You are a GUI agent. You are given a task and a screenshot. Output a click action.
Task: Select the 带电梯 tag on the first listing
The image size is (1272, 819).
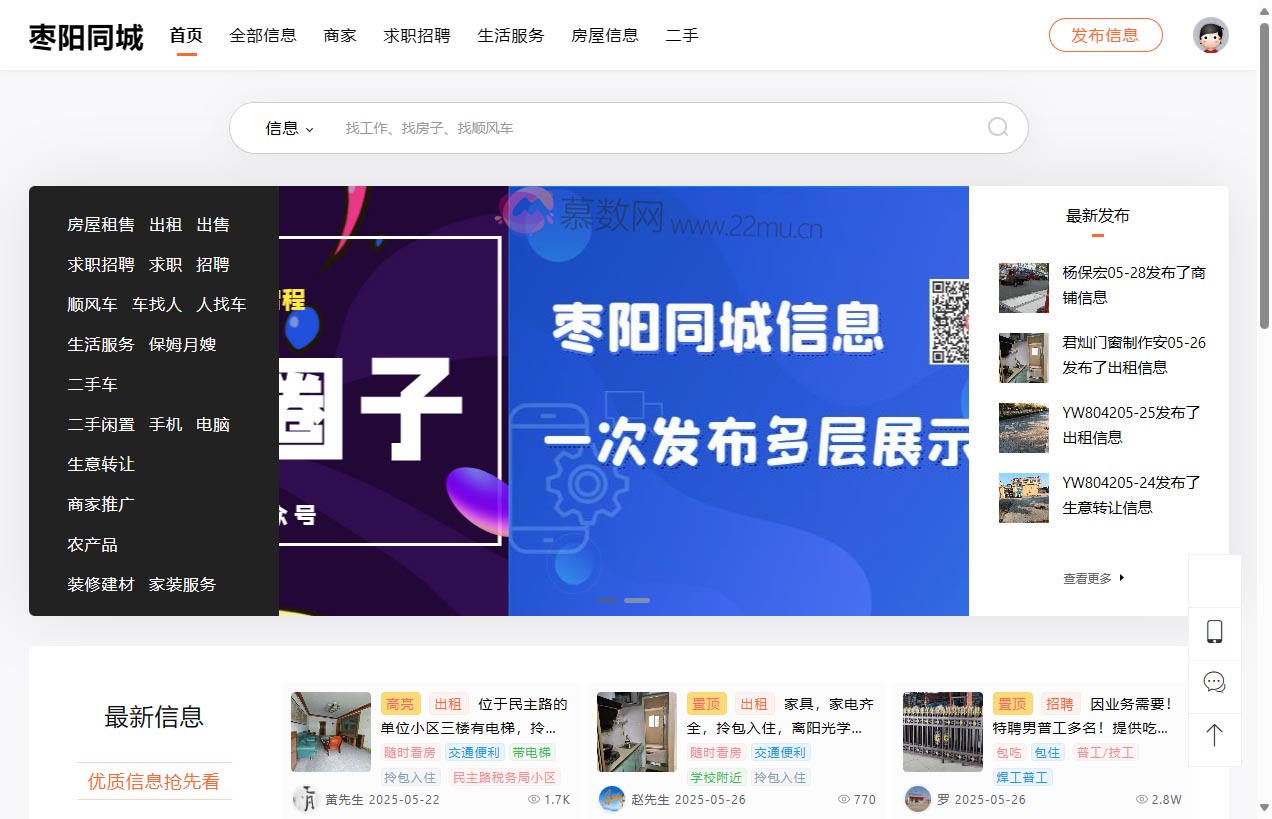(531, 752)
